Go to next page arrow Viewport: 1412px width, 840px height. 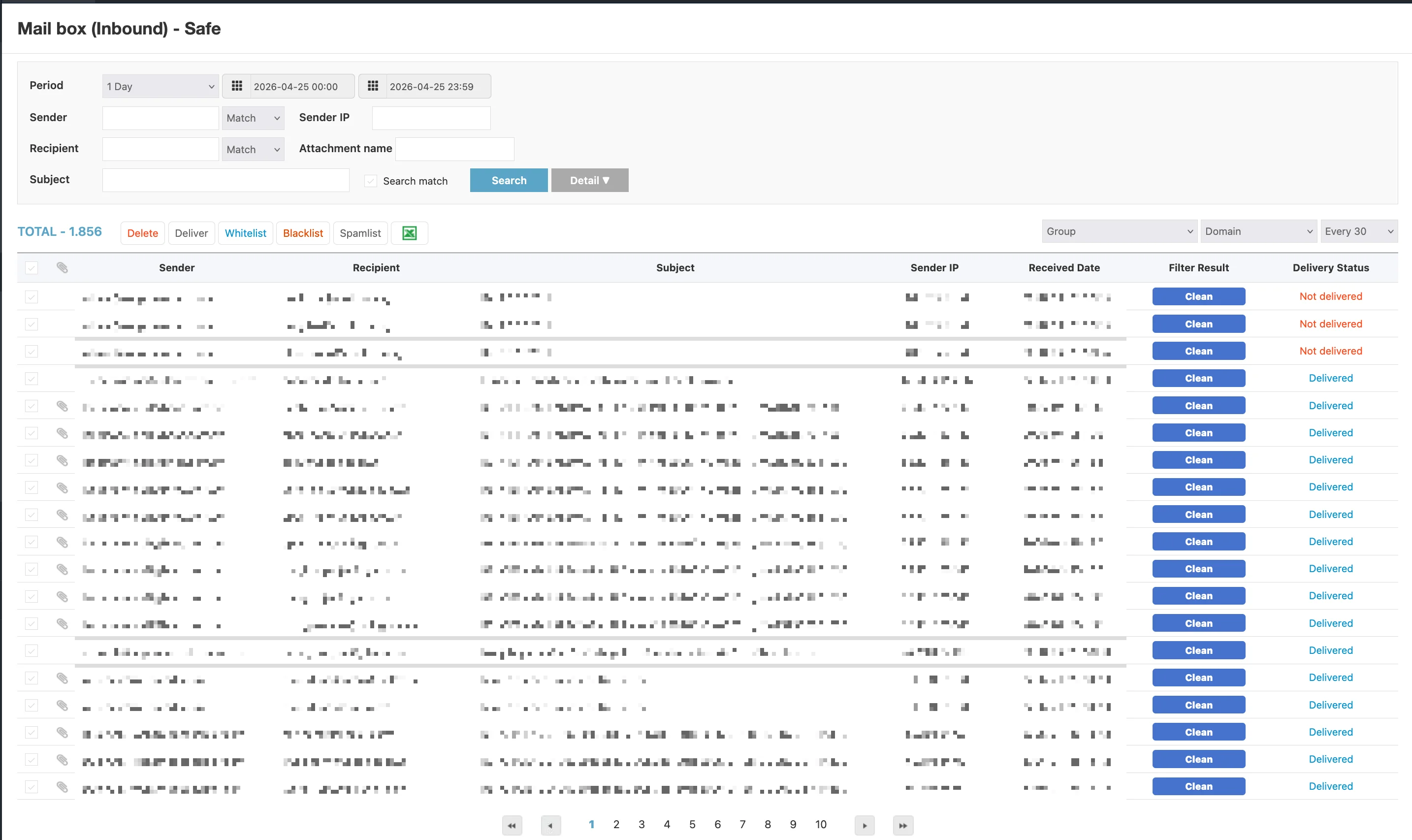coord(864,825)
